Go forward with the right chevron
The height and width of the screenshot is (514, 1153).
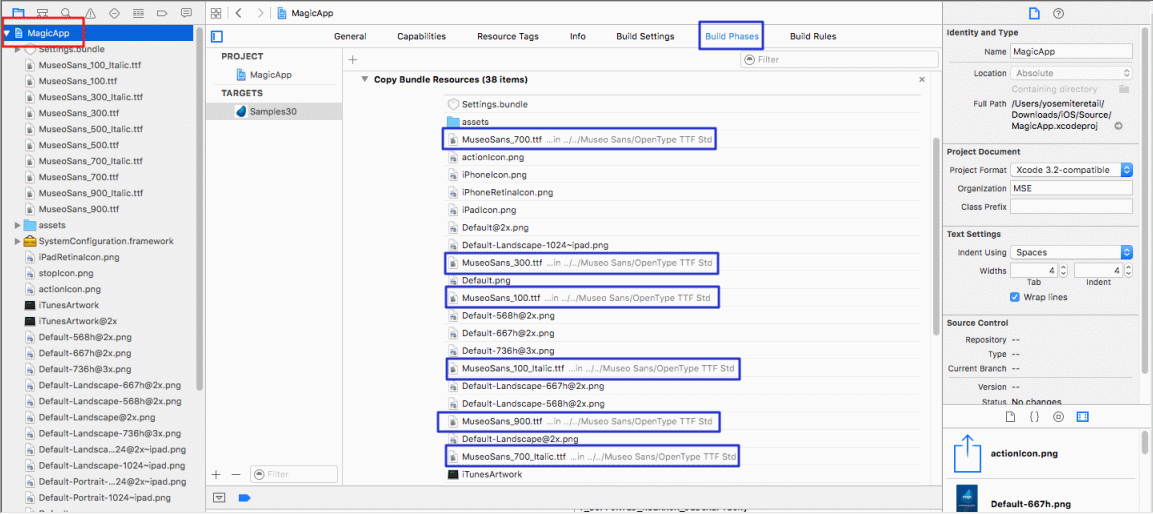pyautogui.click(x=260, y=13)
